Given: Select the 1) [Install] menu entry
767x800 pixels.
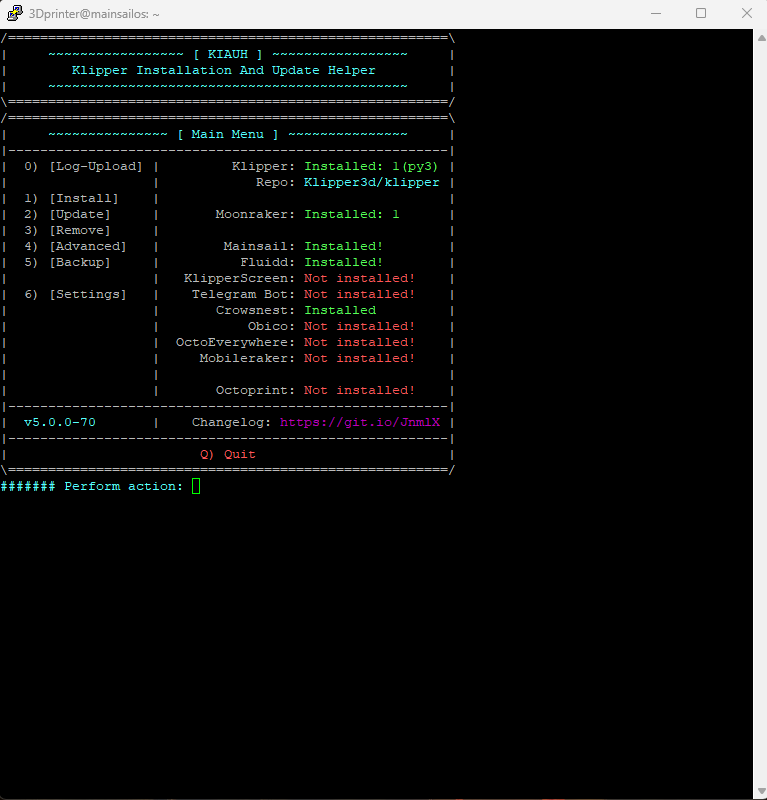Looking at the screenshot, I should (71, 198).
